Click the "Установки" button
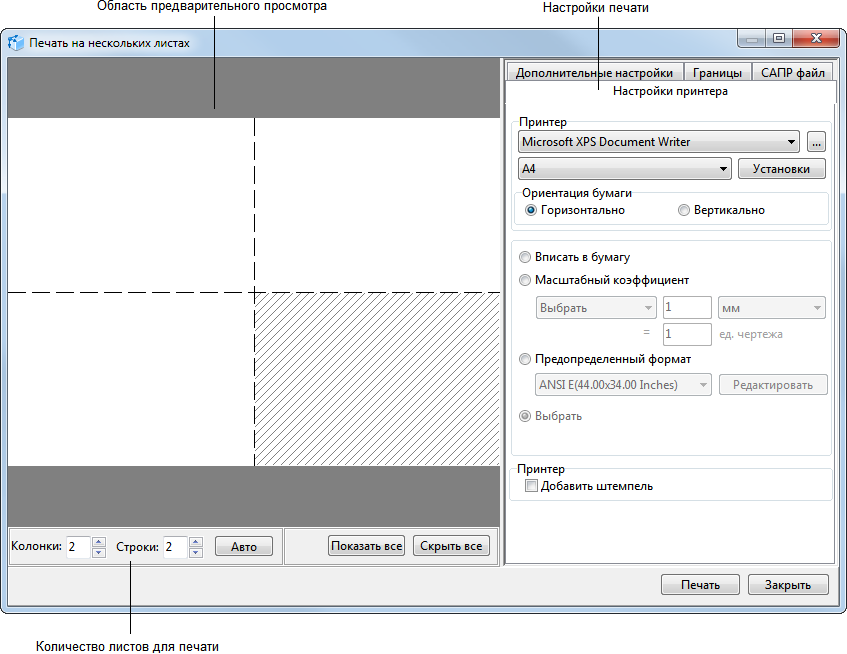This screenshot has width=847, height=654. tap(781, 168)
